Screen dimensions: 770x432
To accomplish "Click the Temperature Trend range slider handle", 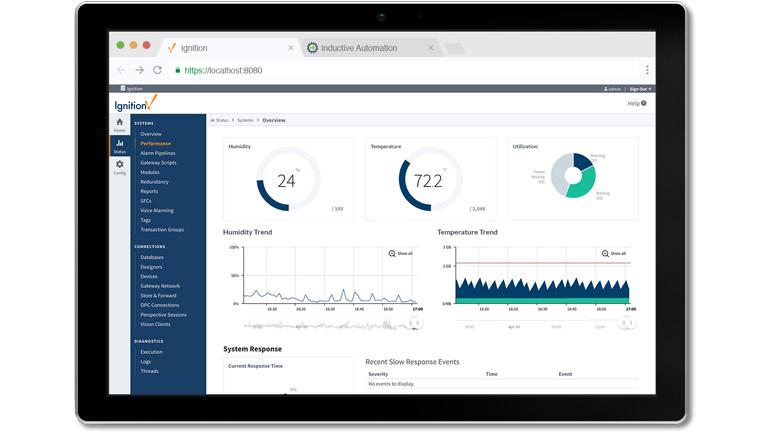I will (x=629, y=323).
